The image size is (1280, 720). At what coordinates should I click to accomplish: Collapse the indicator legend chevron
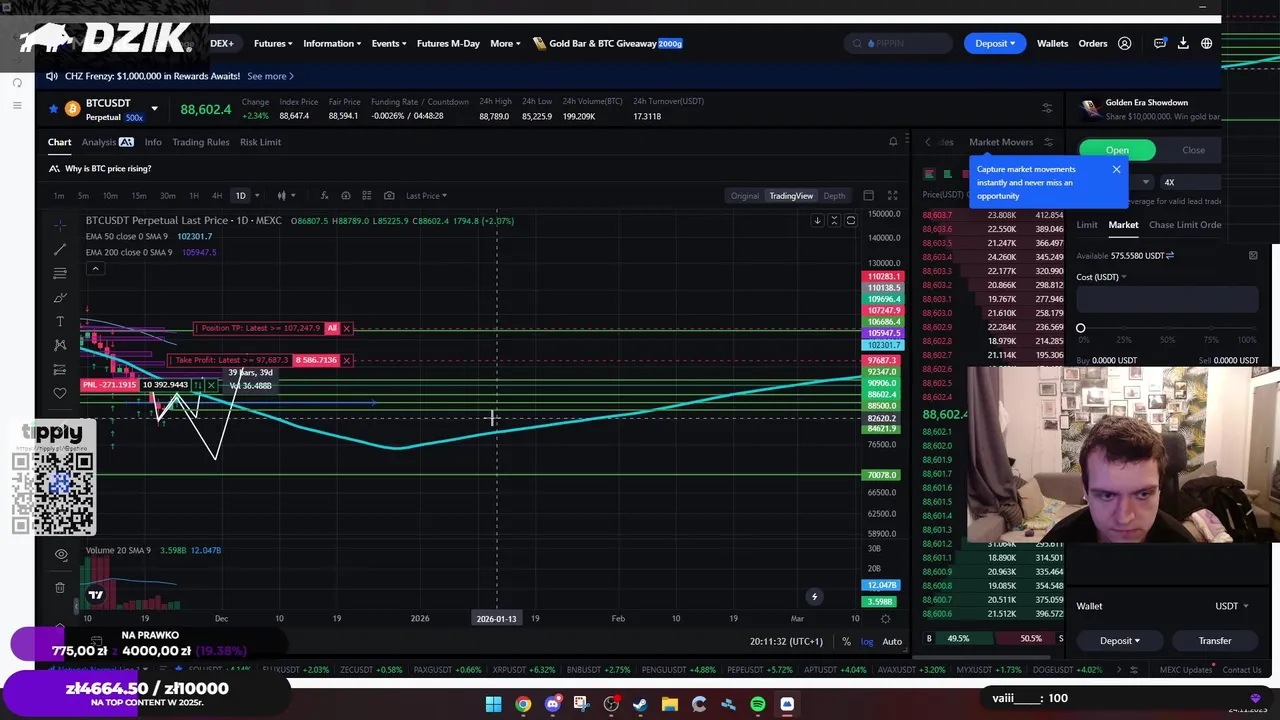(95, 268)
